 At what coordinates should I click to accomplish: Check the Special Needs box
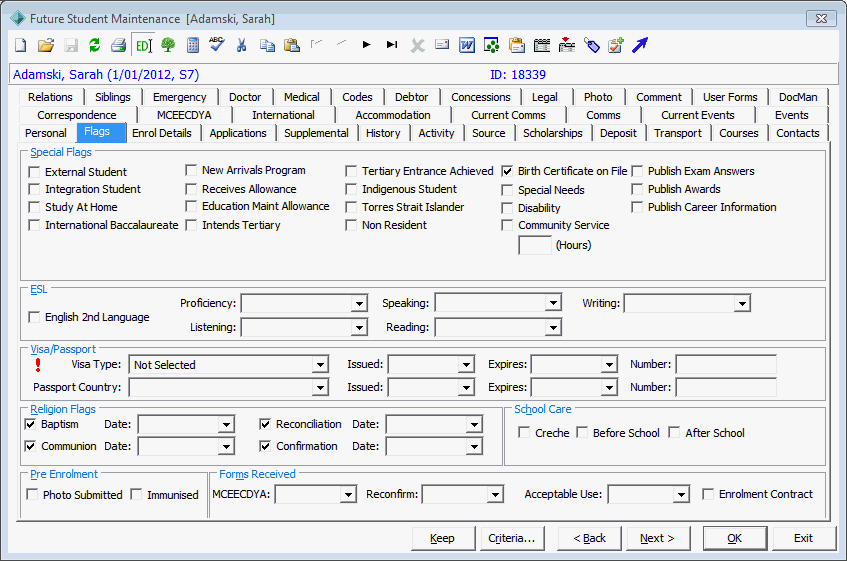507,190
